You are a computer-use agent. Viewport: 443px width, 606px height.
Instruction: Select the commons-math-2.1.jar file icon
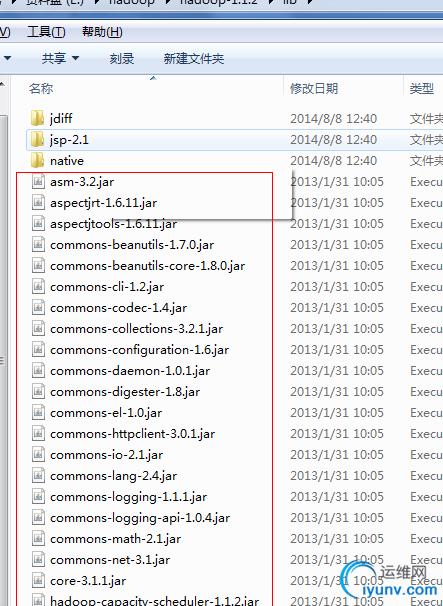pos(38,538)
